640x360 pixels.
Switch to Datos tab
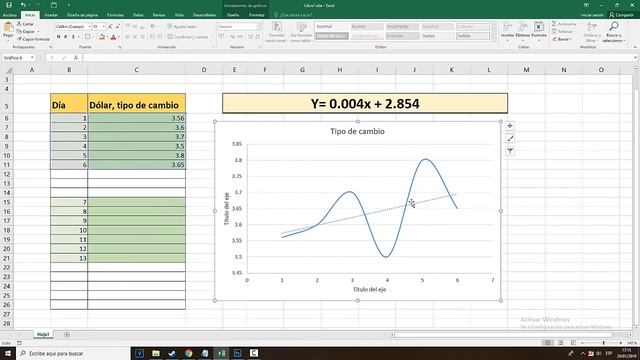click(138, 15)
